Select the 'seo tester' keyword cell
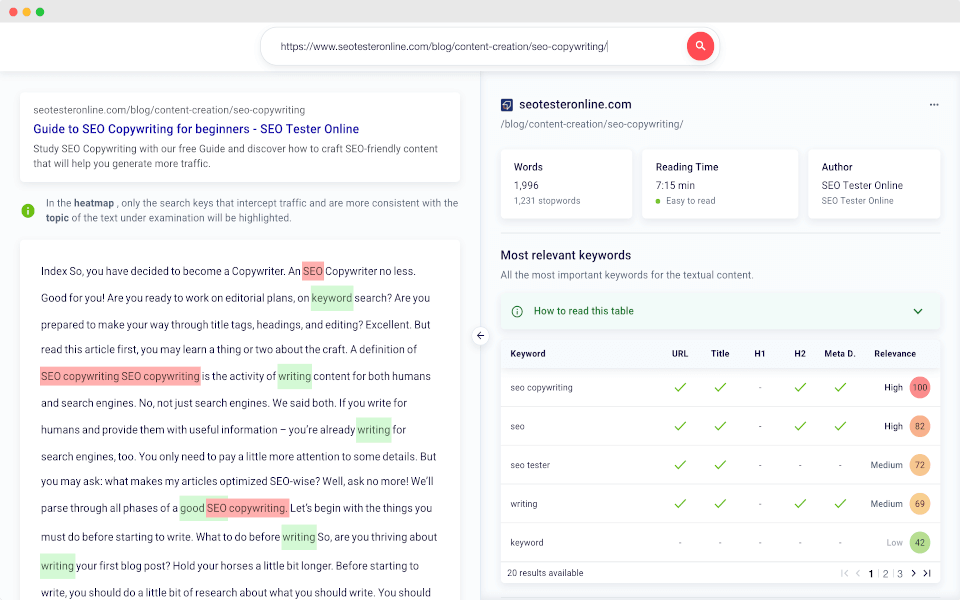 pos(530,465)
